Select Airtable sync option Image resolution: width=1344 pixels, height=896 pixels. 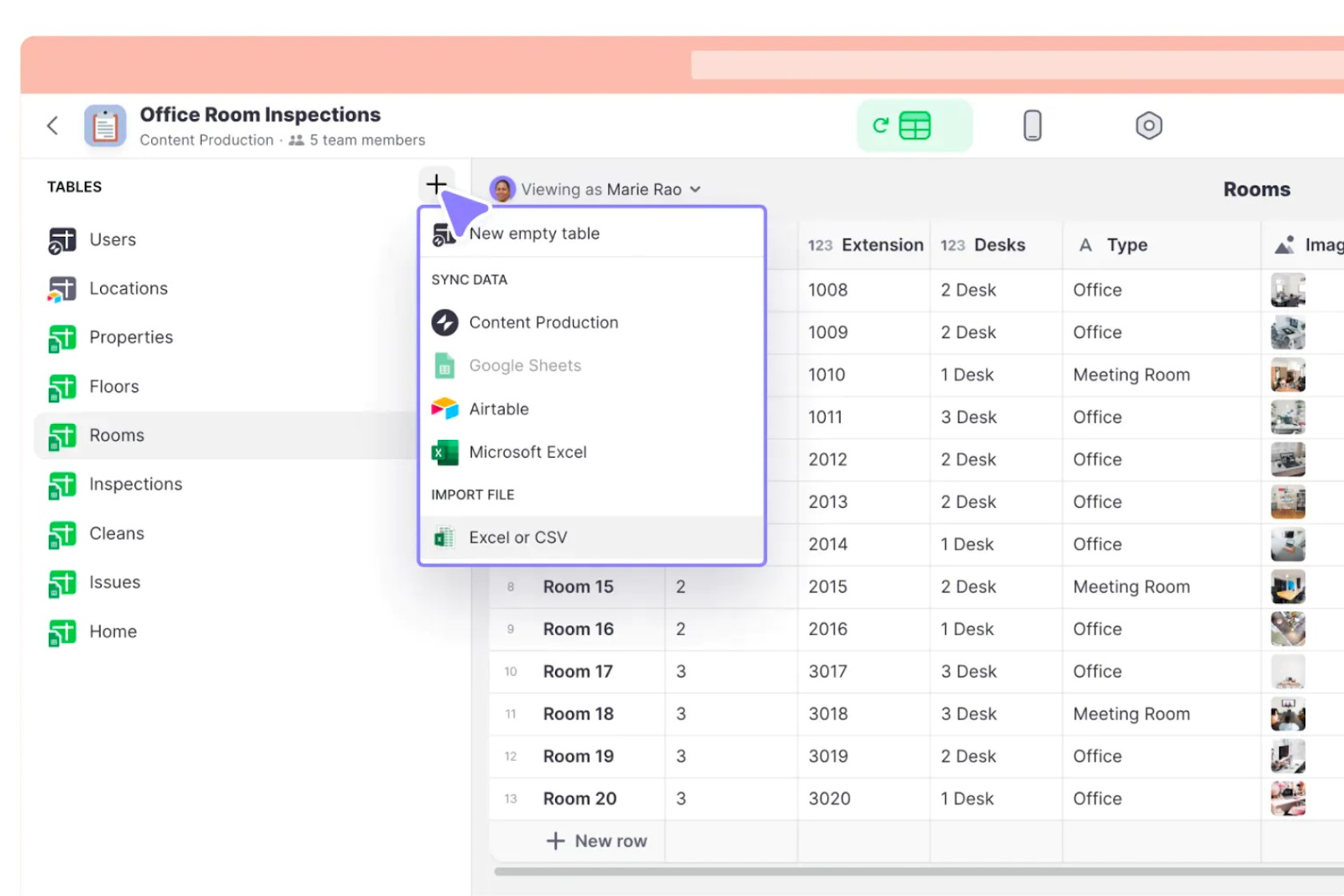[592, 409]
